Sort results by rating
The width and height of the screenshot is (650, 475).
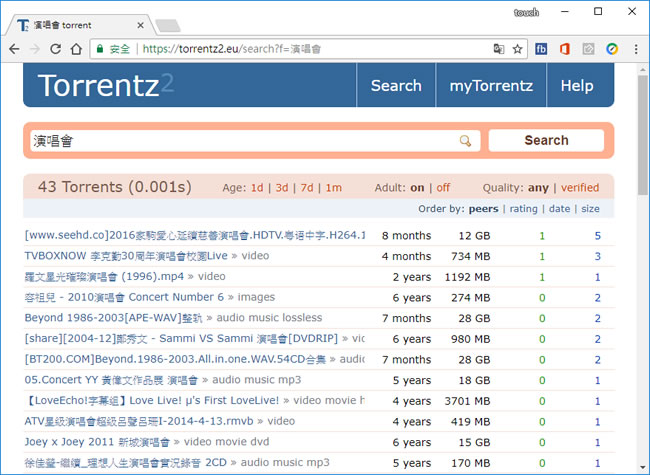point(524,209)
